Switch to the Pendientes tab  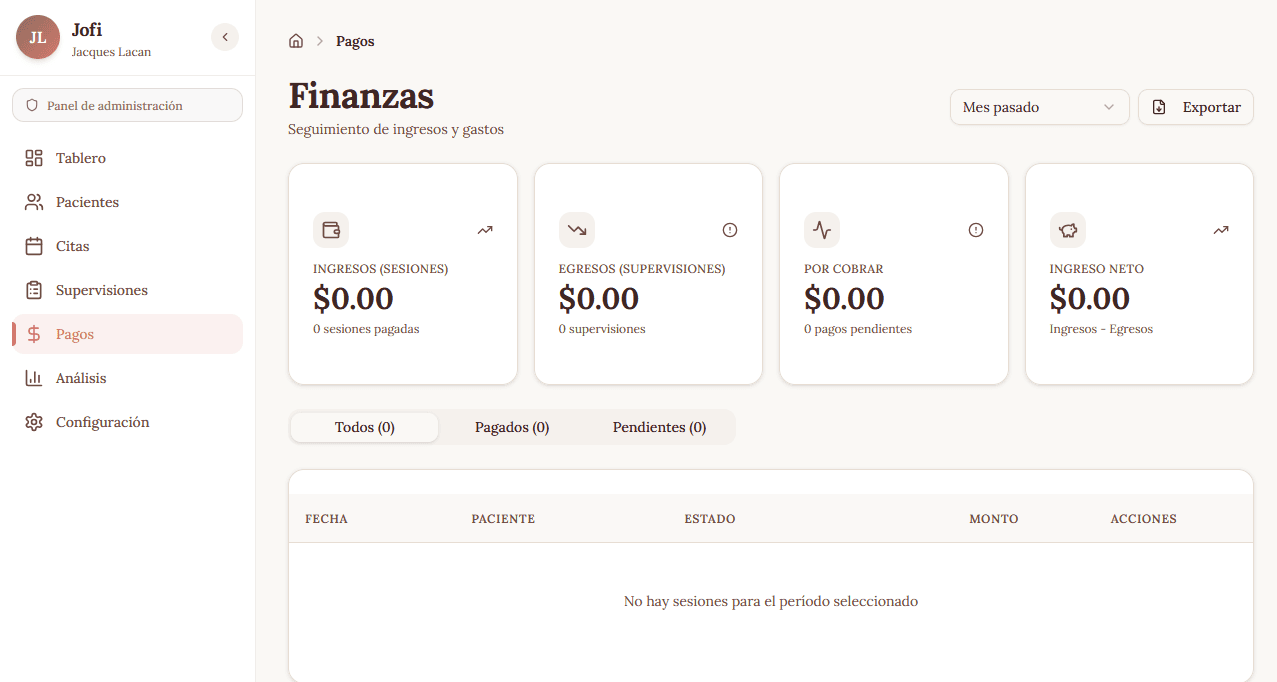659,427
